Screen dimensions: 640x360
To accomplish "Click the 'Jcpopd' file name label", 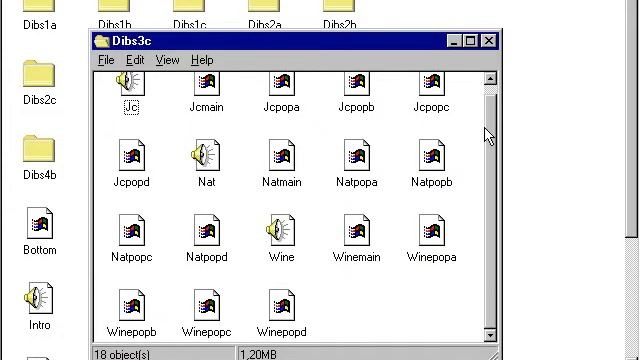I will [x=131, y=182].
